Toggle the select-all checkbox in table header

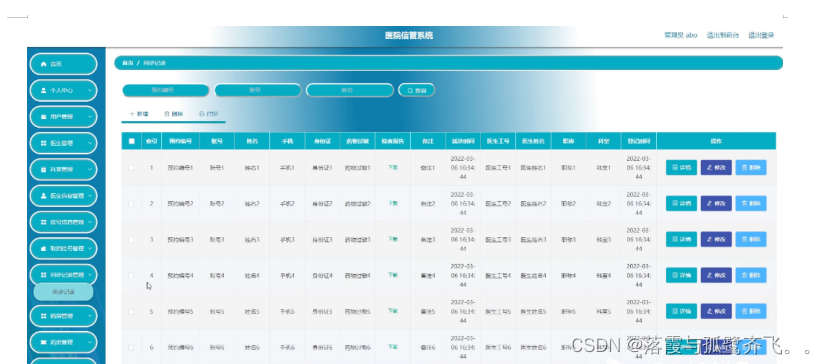(x=132, y=141)
